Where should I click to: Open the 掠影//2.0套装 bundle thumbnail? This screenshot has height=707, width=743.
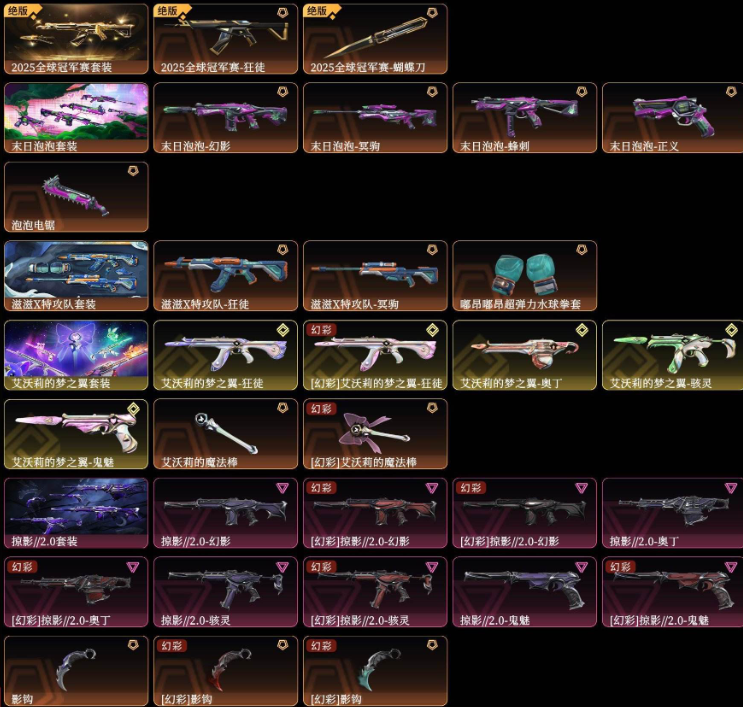(76, 513)
